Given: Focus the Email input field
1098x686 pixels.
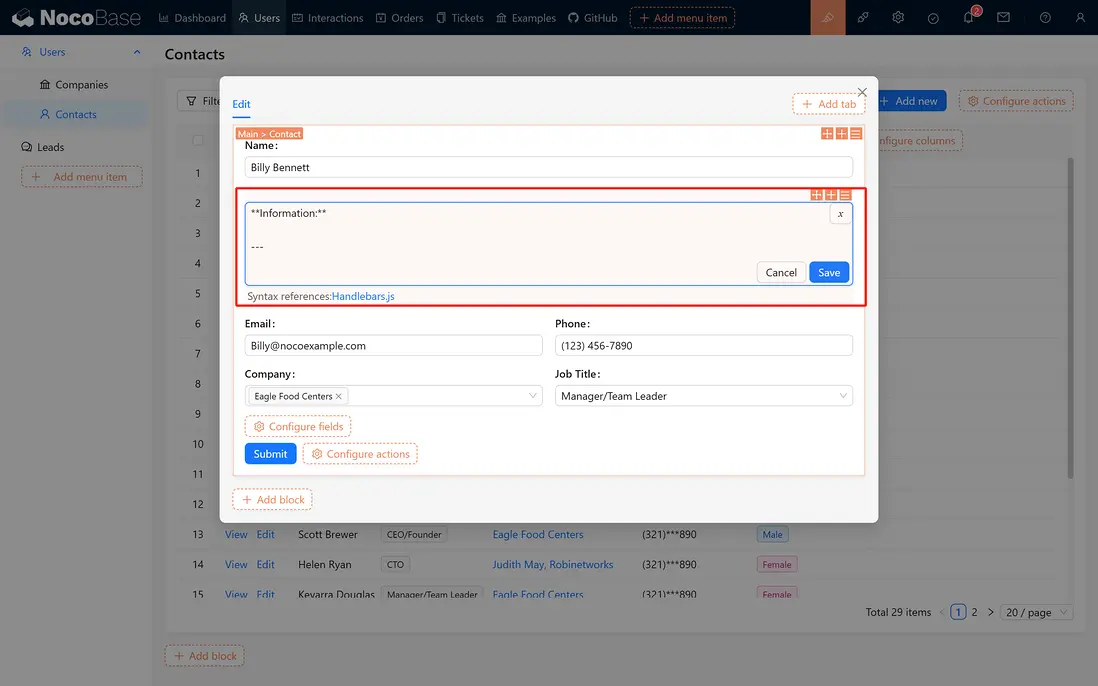Looking at the screenshot, I should pyautogui.click(x=394, y=345).
